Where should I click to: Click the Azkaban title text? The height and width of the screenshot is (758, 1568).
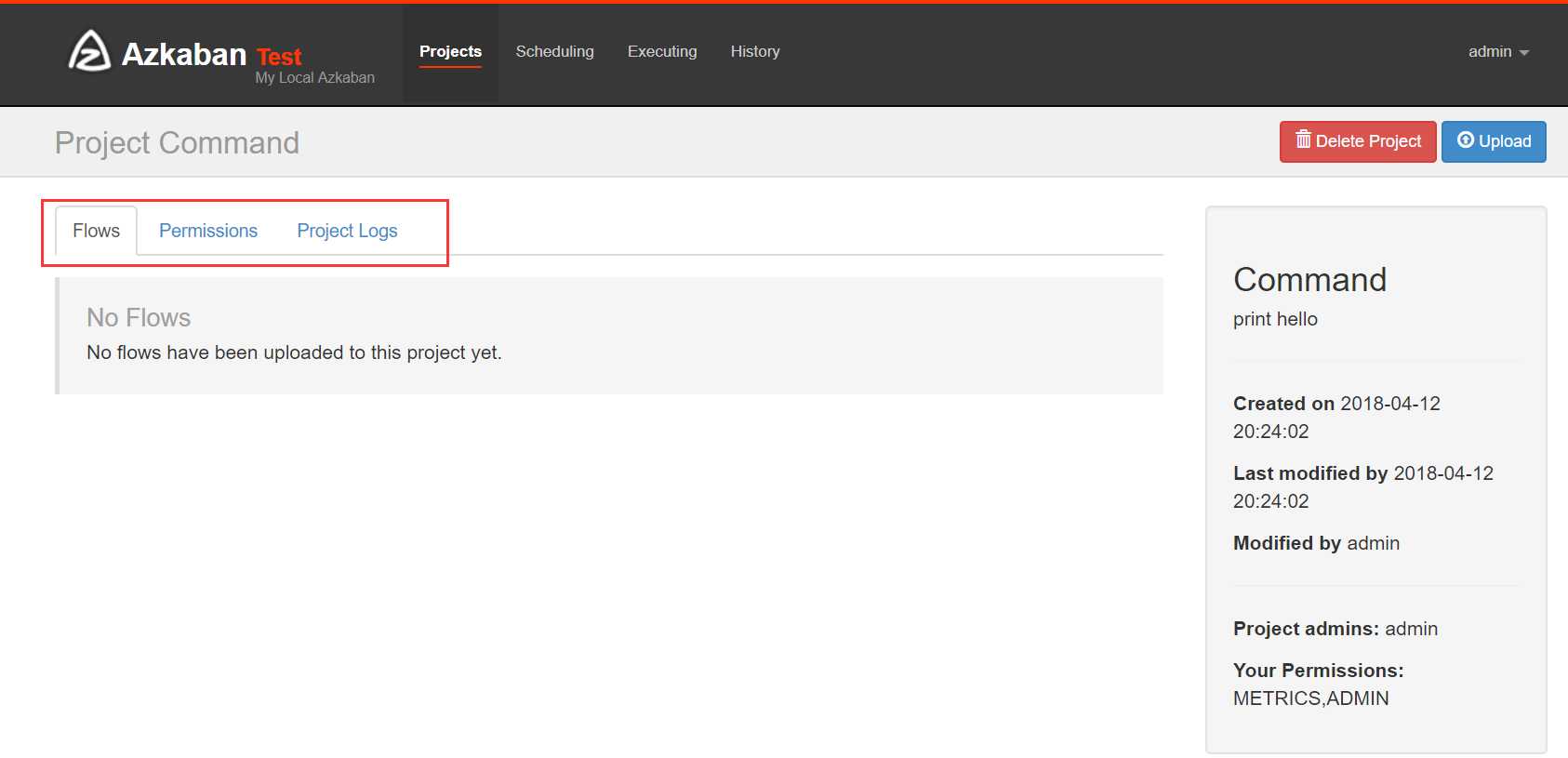[x=184, y=54]
